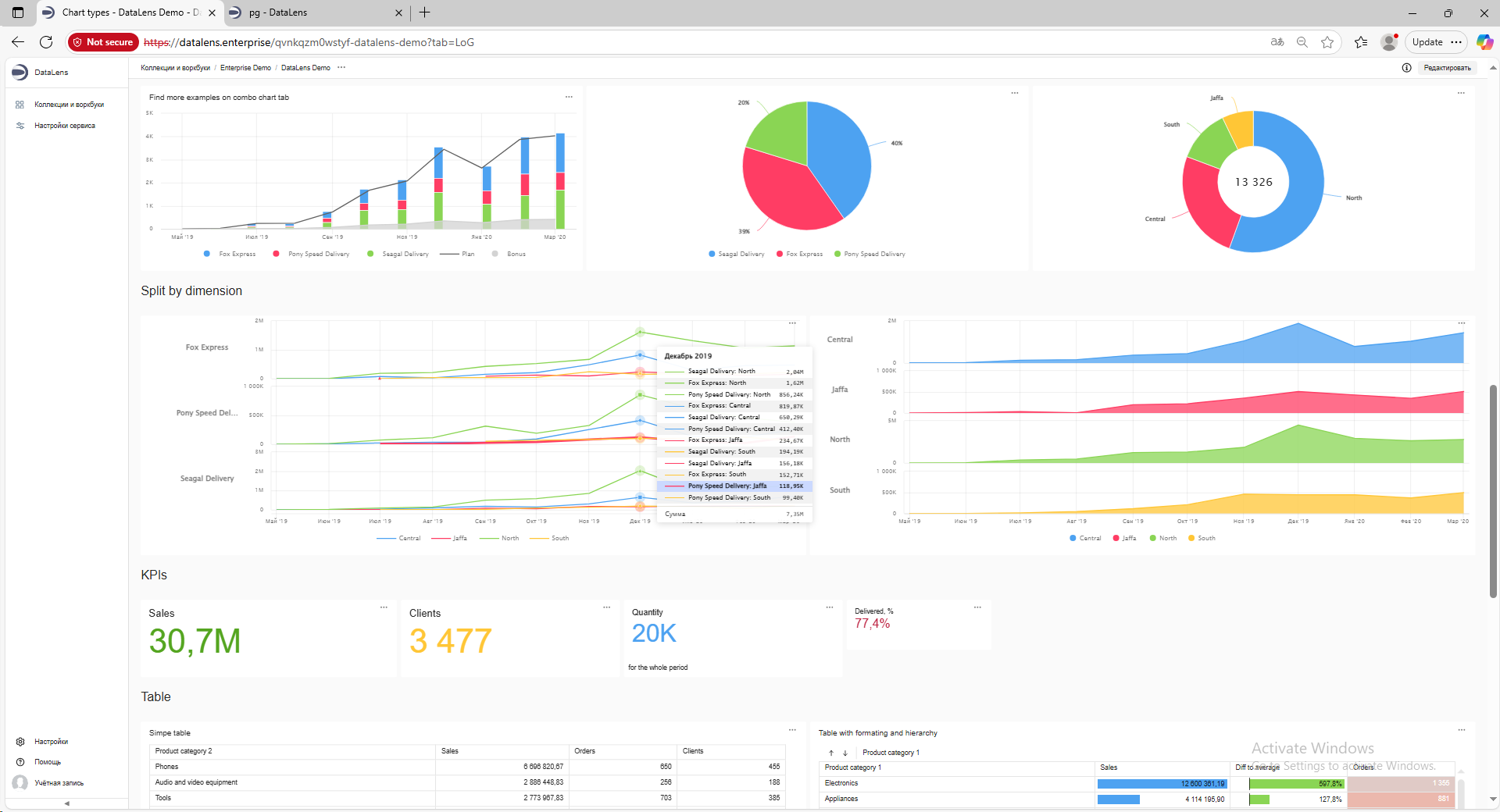The height and width of the screenshot is (812, 1500).
Task: Click the Настройки gear icon at bottom-left
Action: coord(20,742)
